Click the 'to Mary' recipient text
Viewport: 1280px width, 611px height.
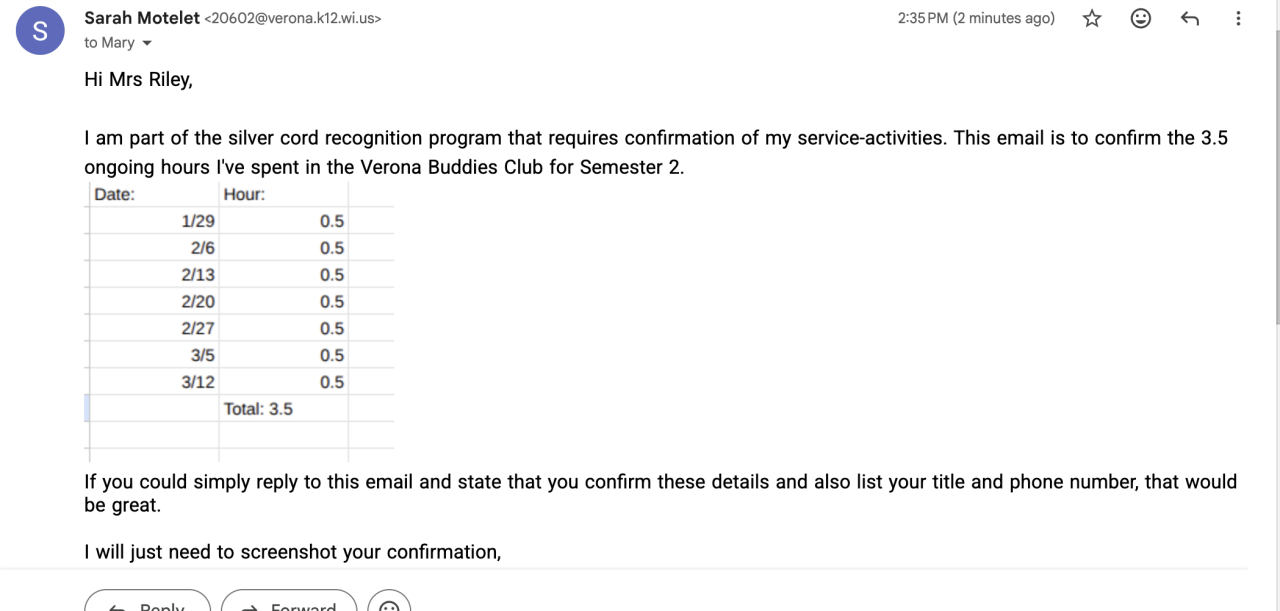pos(109,43)
